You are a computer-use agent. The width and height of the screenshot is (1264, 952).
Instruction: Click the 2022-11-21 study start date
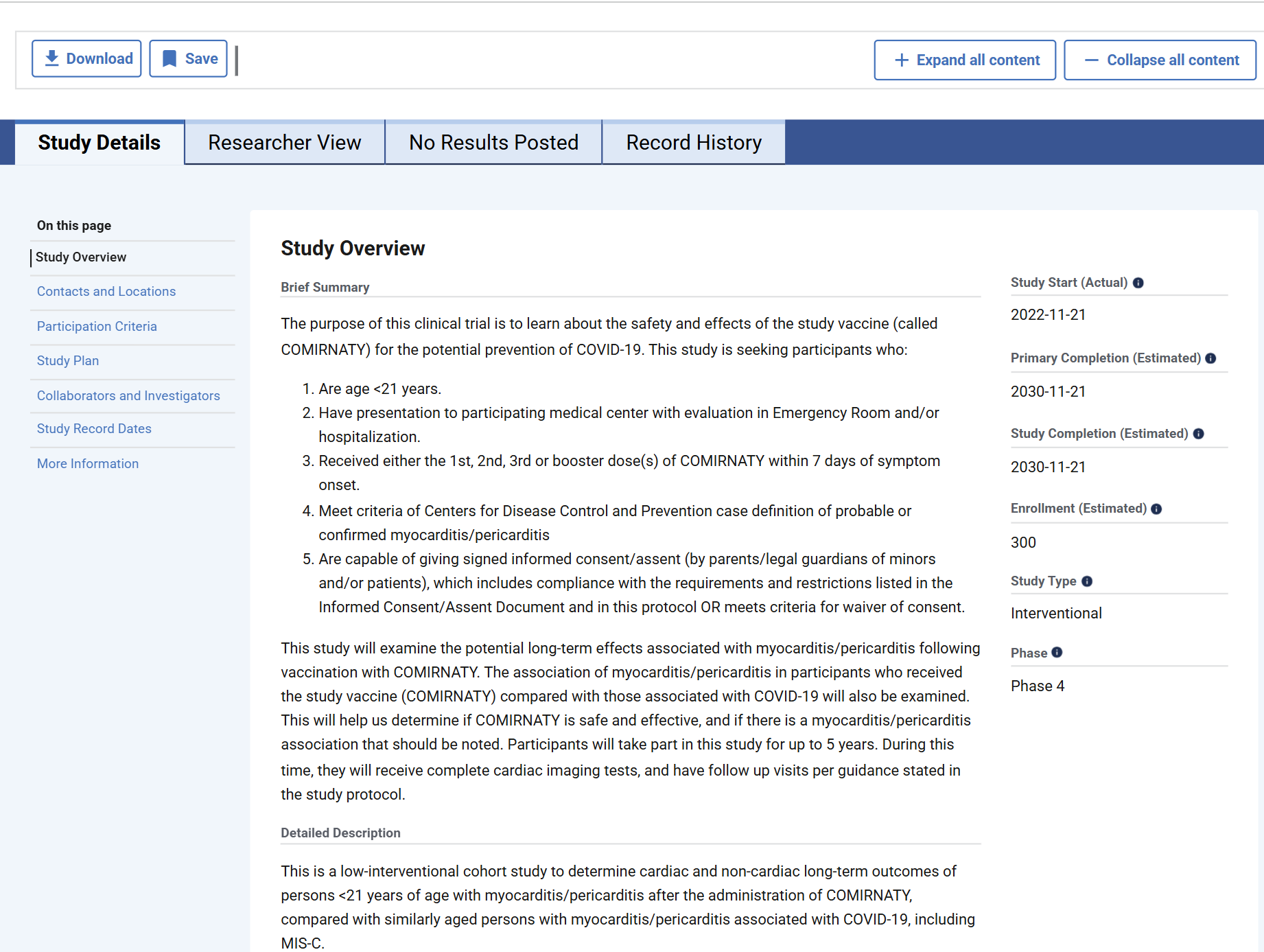1049,314
